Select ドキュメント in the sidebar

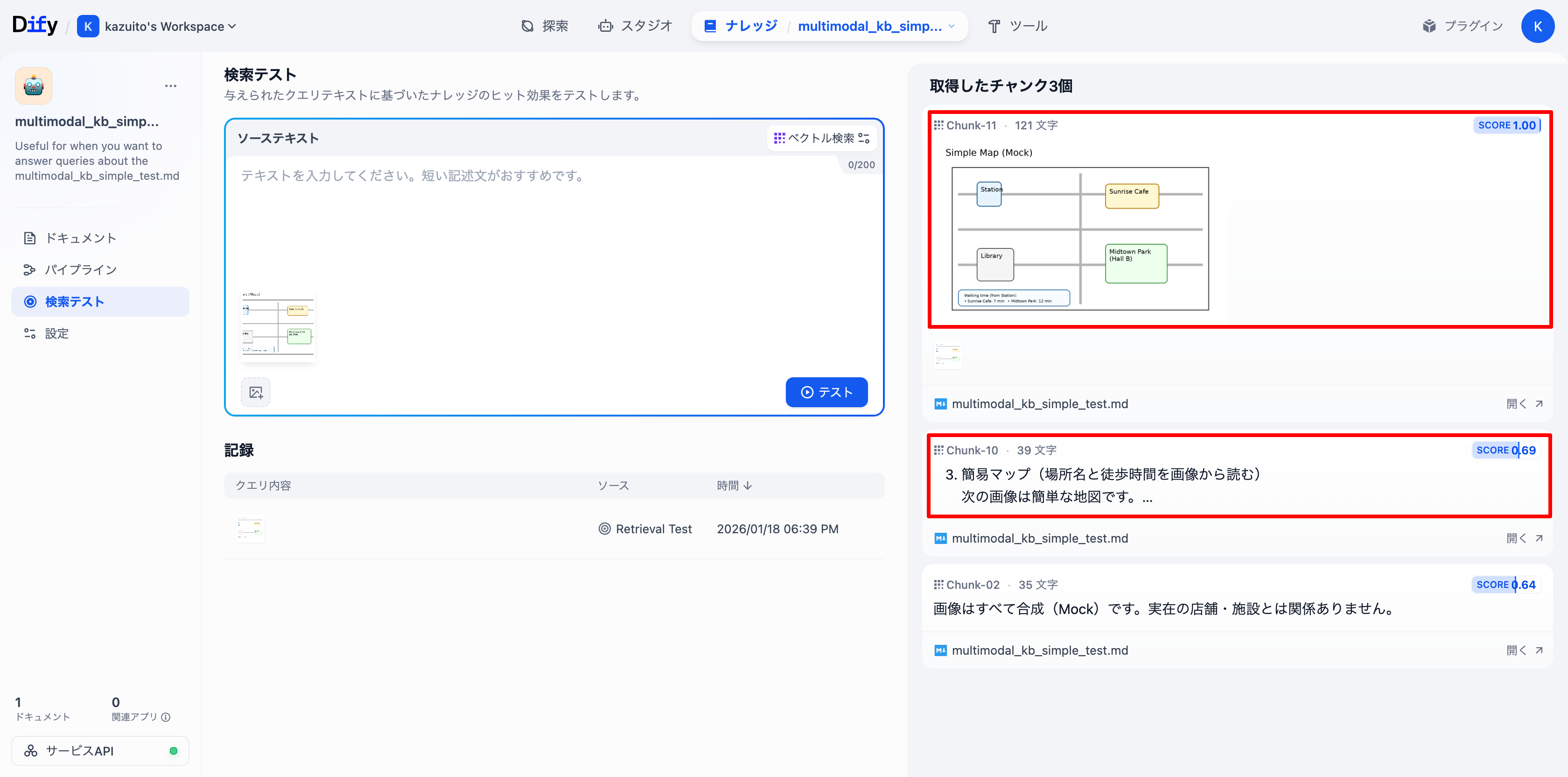80,238
